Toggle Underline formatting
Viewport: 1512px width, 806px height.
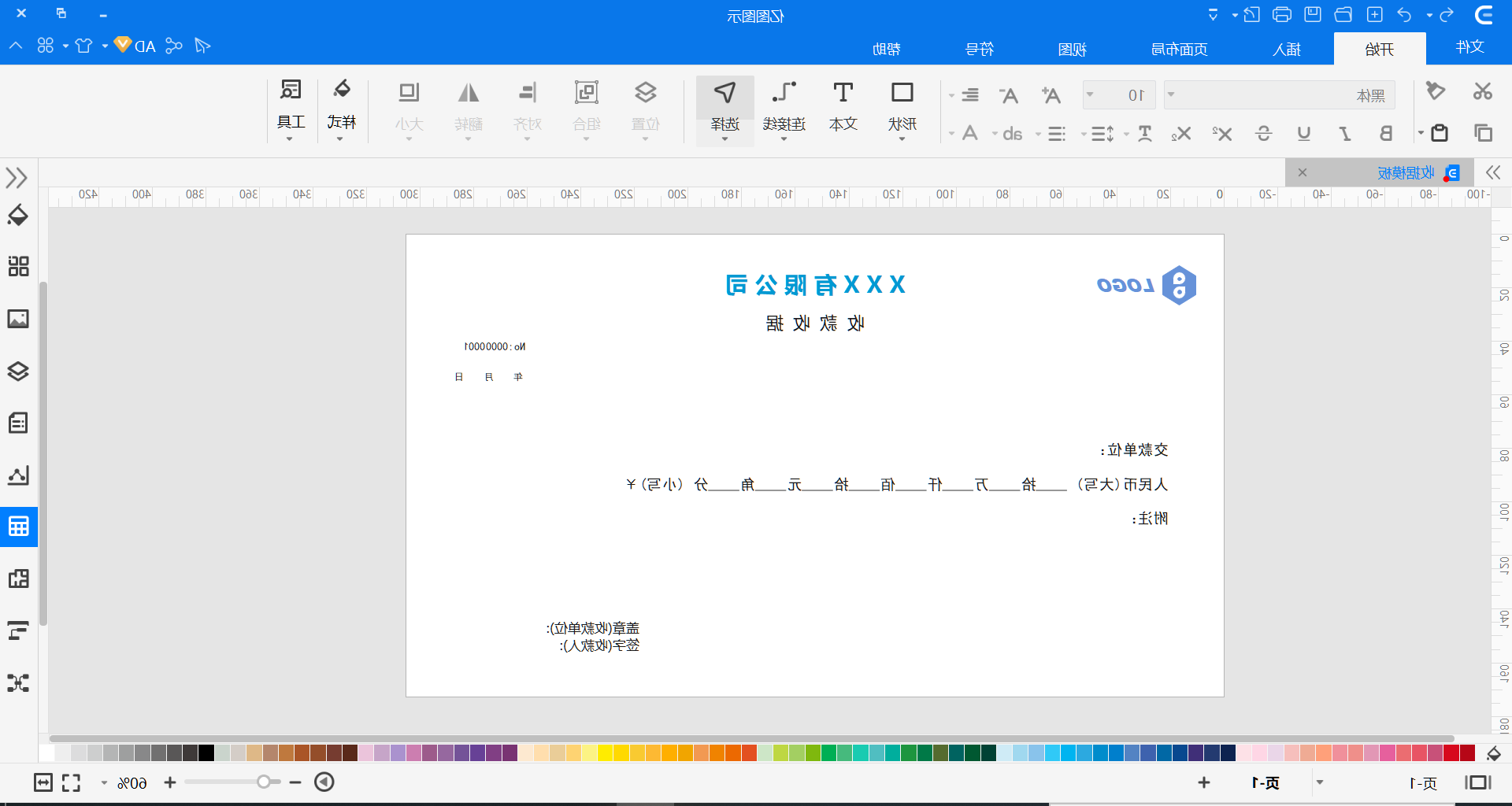point(1304,134)
